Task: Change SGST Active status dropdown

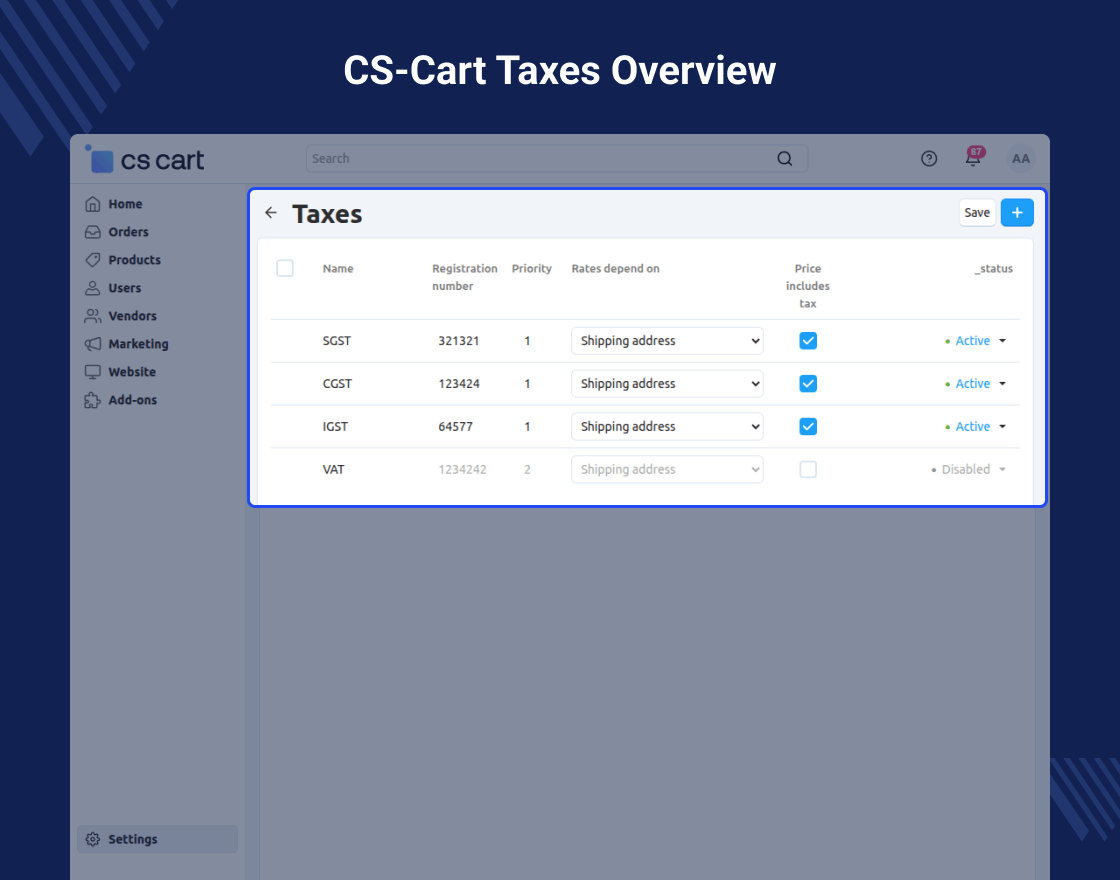Action: point(975,341)
